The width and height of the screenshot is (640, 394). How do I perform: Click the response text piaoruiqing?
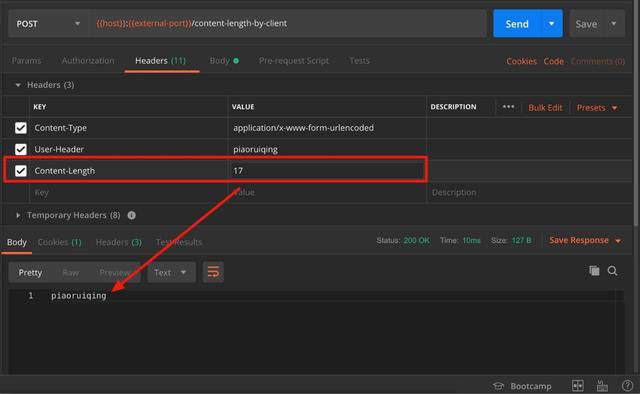[x=79, y=296]
